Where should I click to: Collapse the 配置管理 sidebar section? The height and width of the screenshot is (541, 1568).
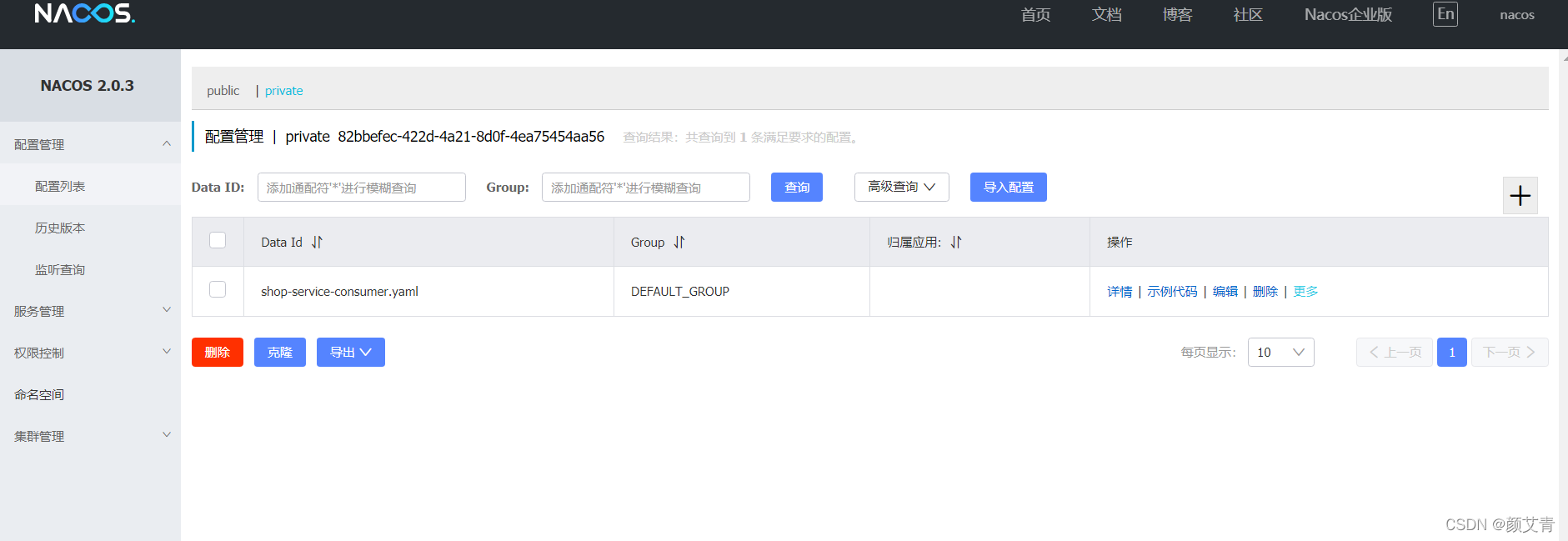[90, 144]
